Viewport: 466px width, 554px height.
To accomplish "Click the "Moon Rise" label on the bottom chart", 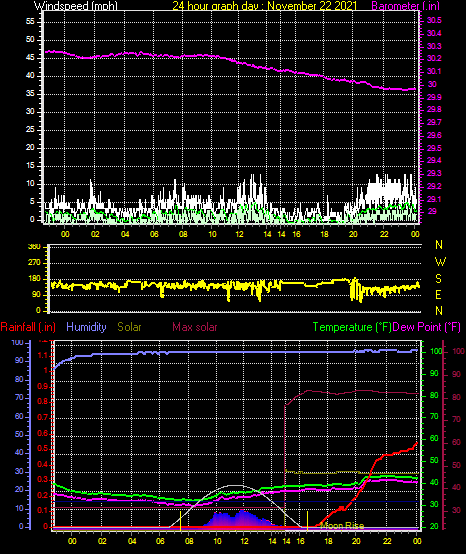I will pos(342,526).
